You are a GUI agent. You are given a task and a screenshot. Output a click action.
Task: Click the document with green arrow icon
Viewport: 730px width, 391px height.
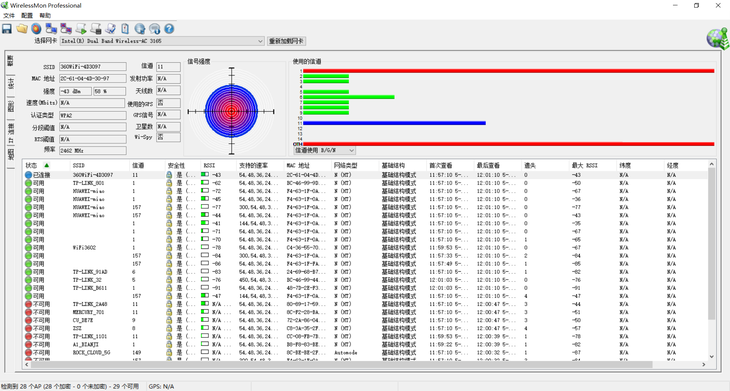point(81,29)
